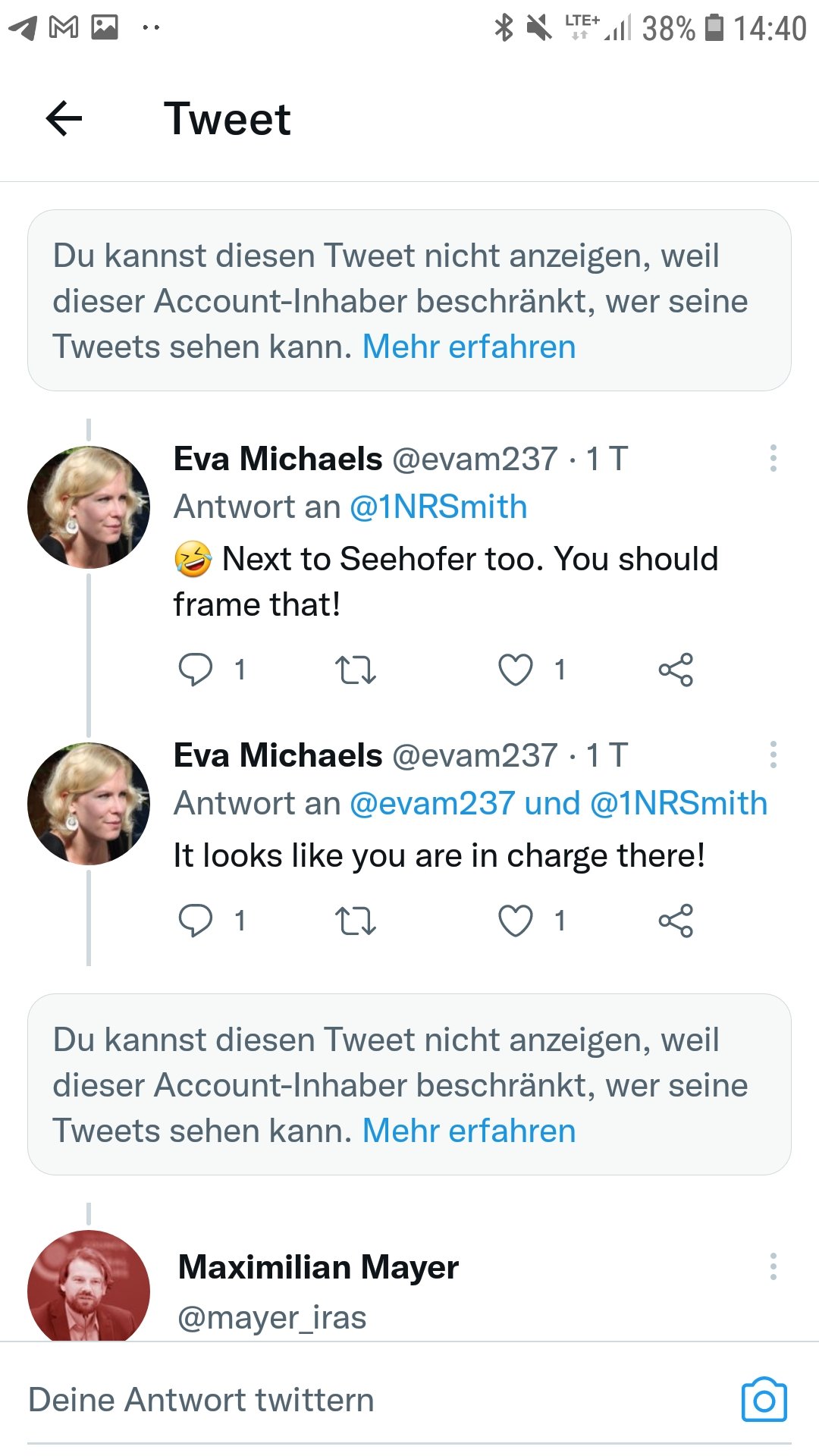Like 'It looks like you are in charge' tweet
Image resolution: width=819 pixels, height=1456 pixels.
pyautogui.click(x=515, y=921)
